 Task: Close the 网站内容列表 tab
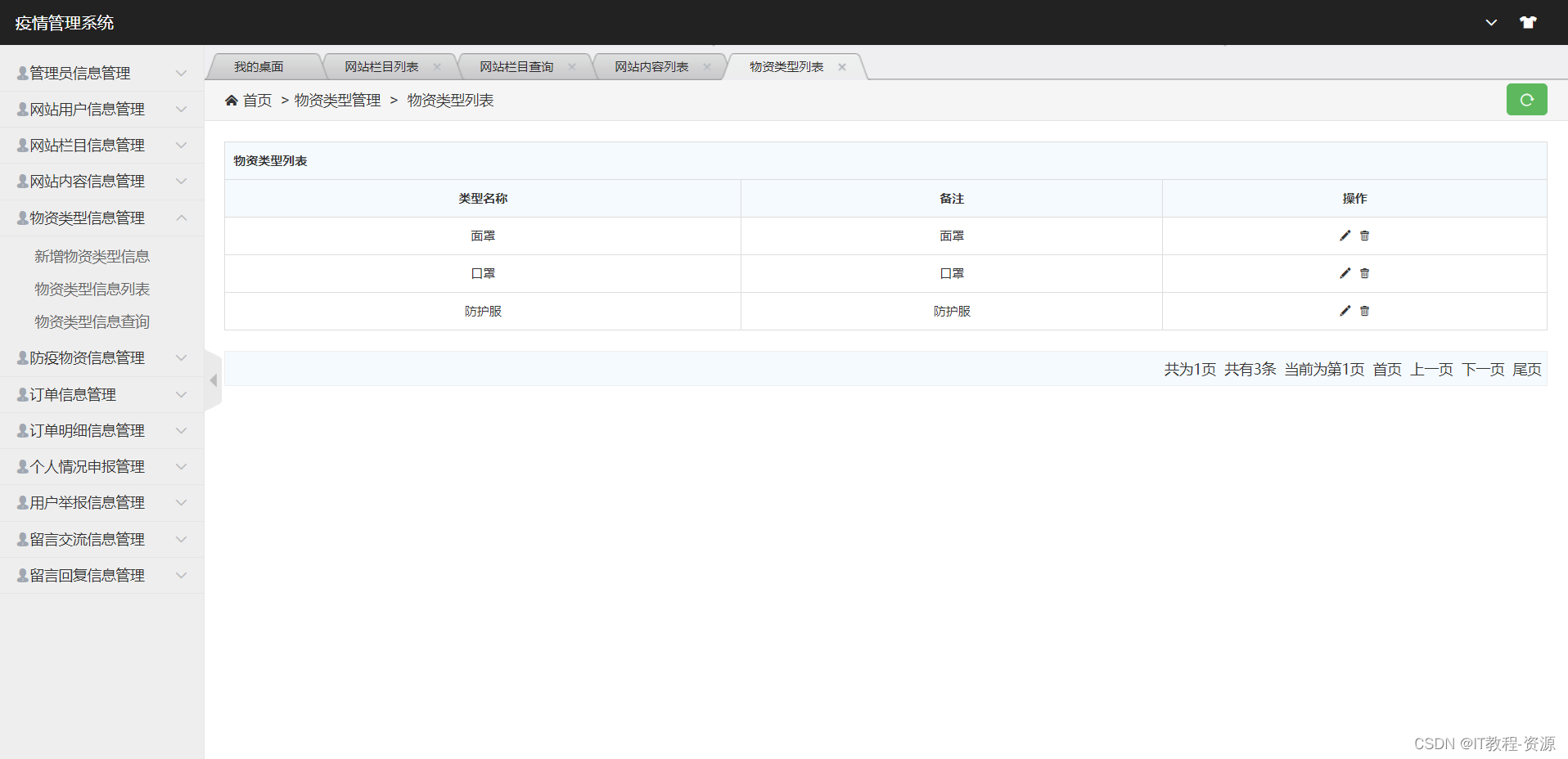[707, 67]
